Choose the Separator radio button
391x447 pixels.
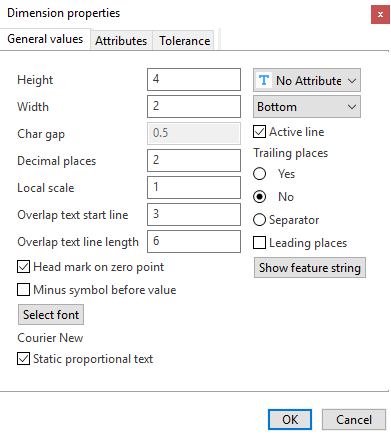[259, 220]
